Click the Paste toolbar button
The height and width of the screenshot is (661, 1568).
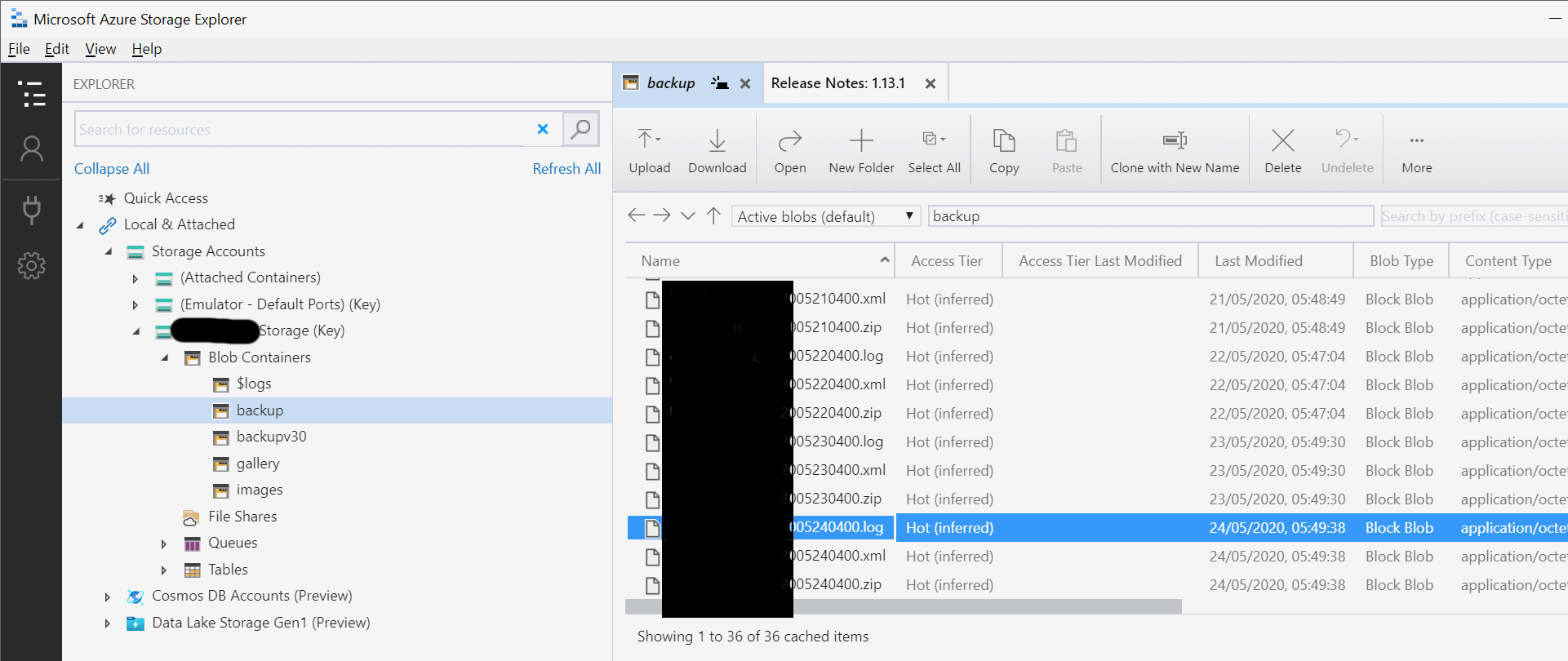(x=1067, y=151)
